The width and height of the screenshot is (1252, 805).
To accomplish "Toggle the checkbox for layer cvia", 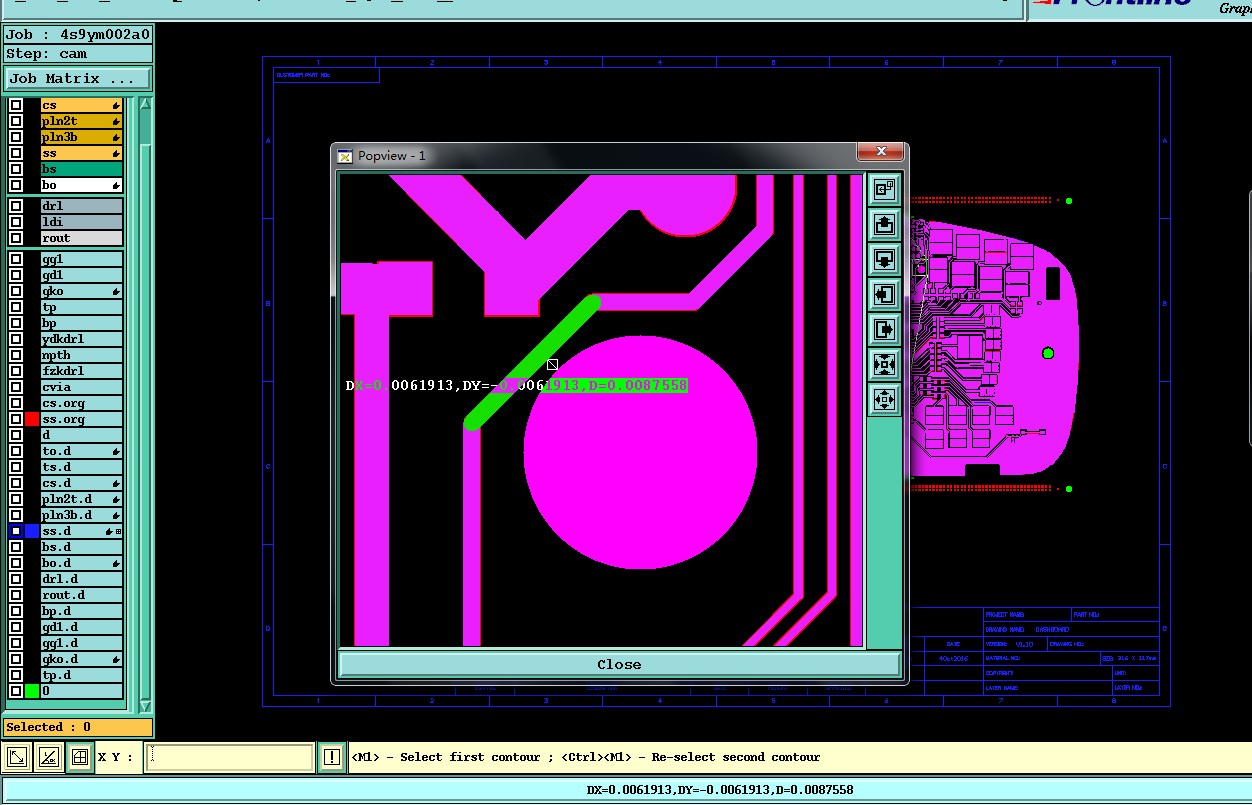I will [x=16, y=387].
